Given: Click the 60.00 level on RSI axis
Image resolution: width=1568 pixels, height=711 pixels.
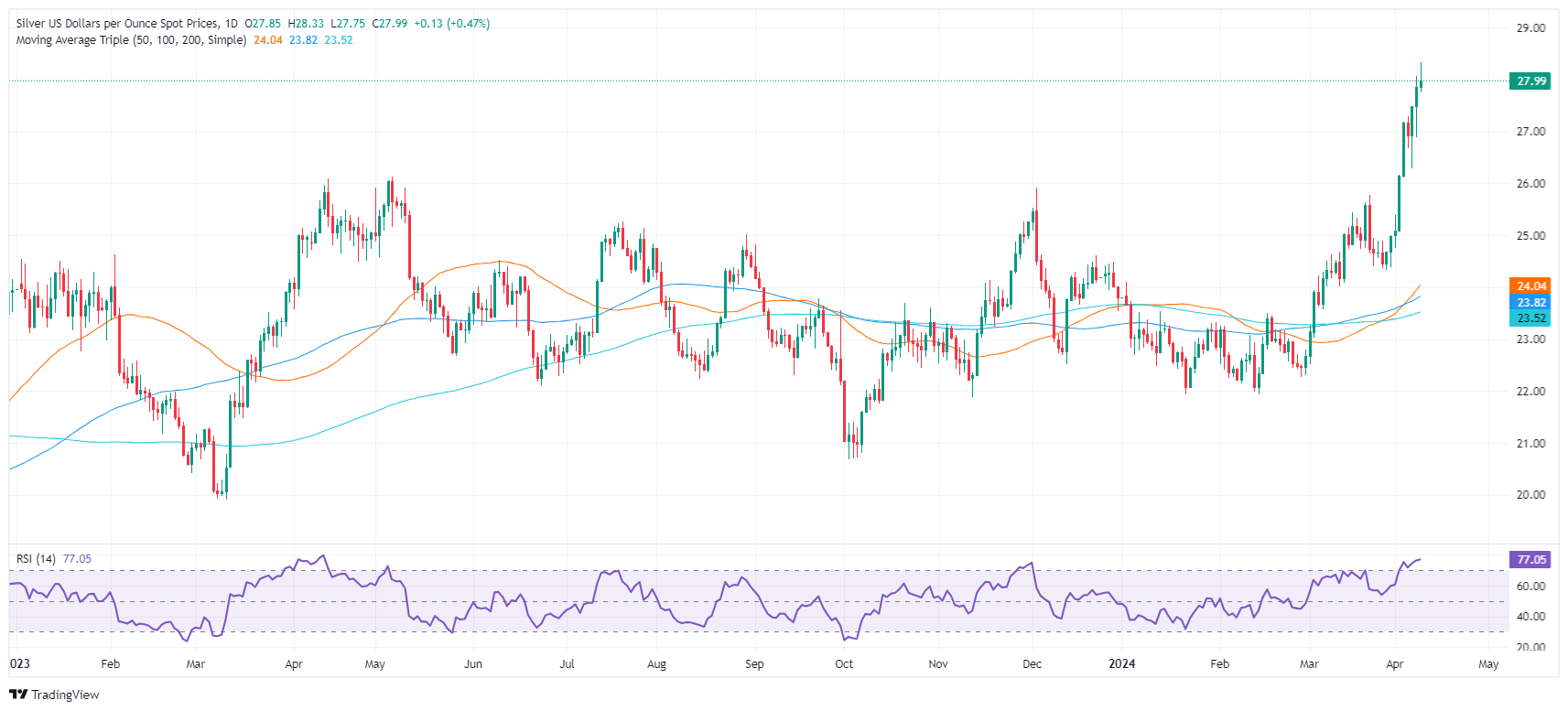Looking at the screenshot, I should 1530,587.
